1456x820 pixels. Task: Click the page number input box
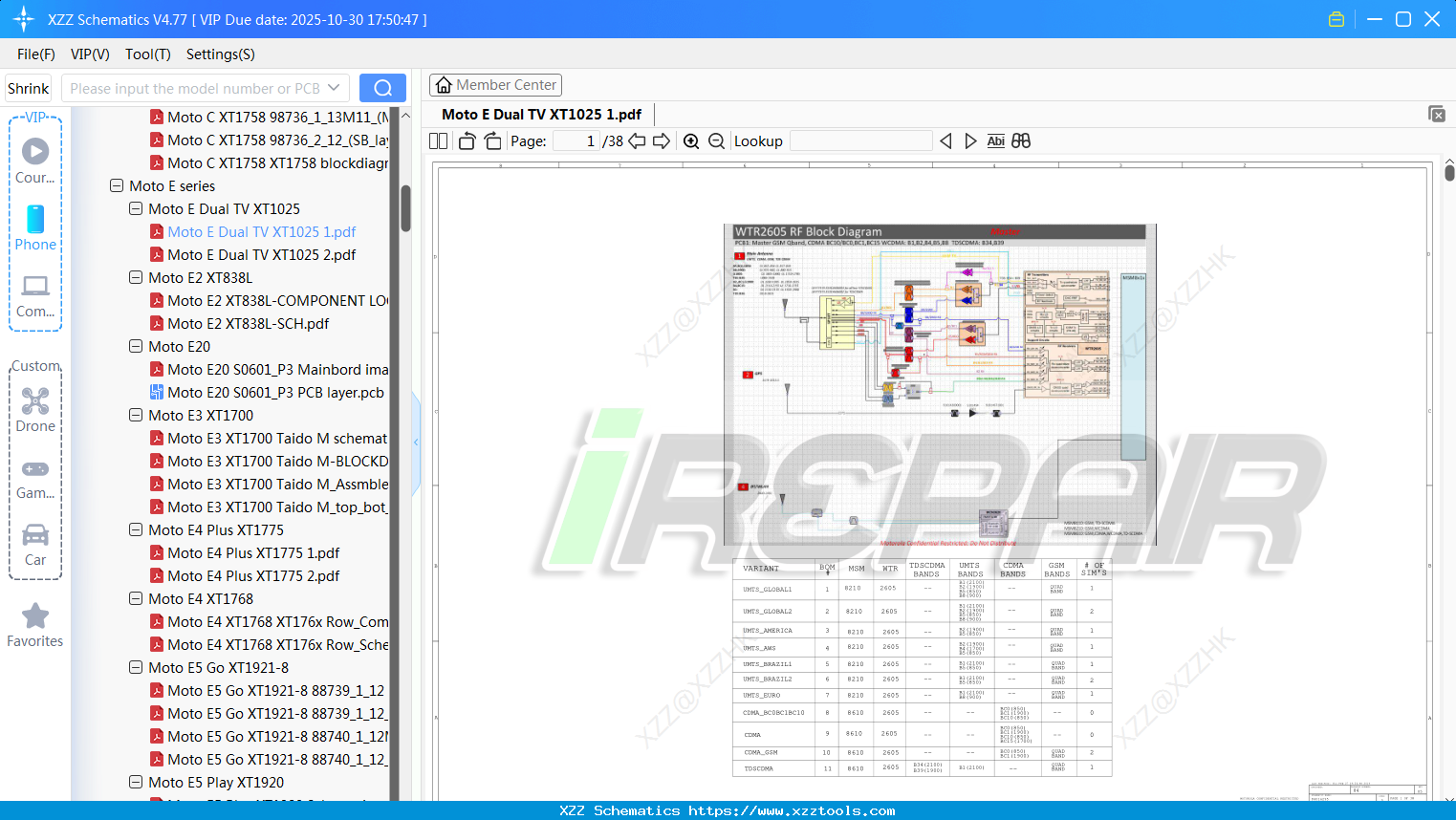coord(576,141)
